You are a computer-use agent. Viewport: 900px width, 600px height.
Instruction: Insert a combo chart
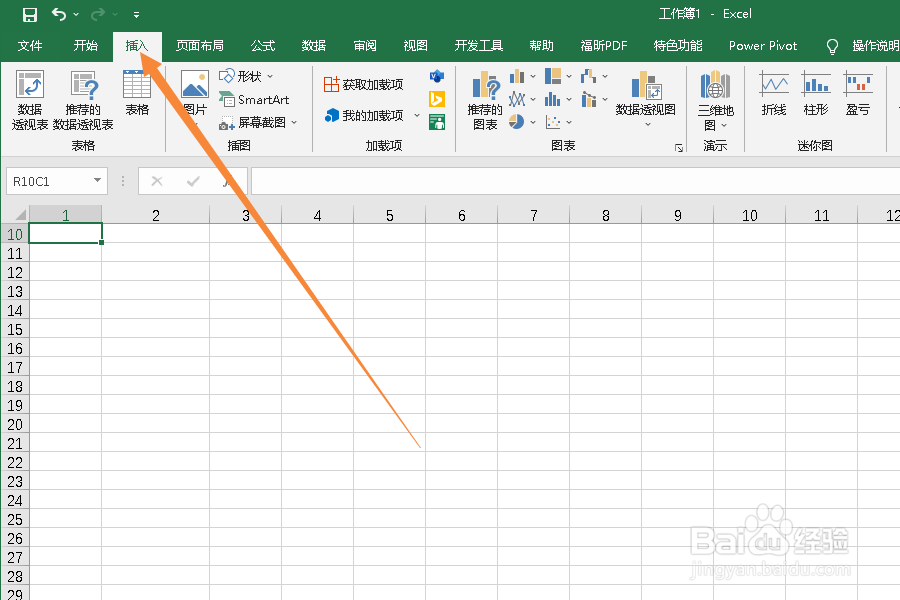point(588,99)
